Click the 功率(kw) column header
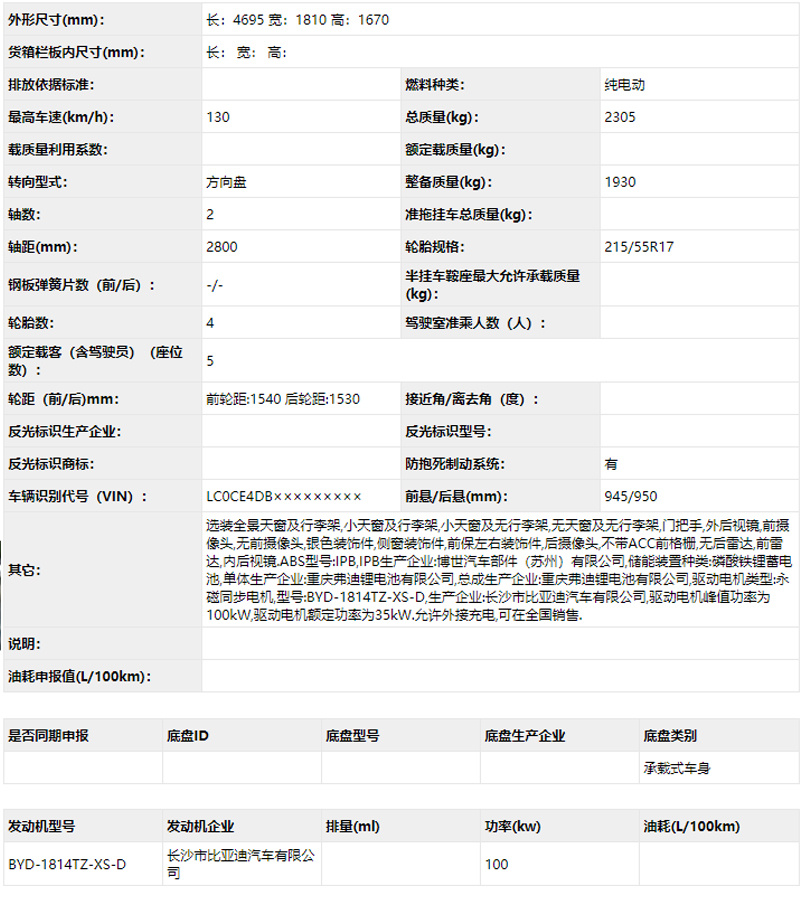 (512, 827)
